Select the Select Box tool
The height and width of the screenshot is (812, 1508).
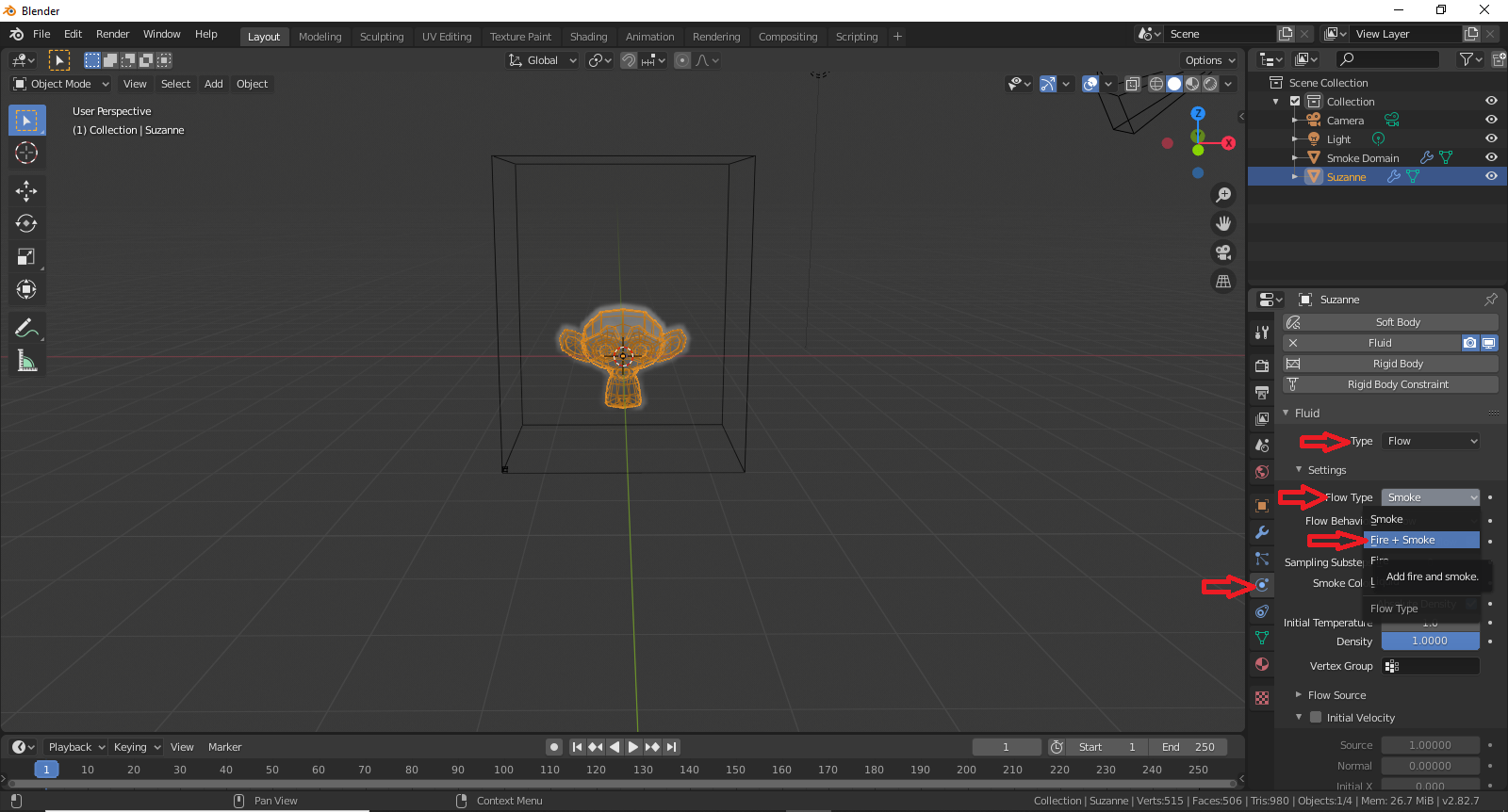[26, 121]
